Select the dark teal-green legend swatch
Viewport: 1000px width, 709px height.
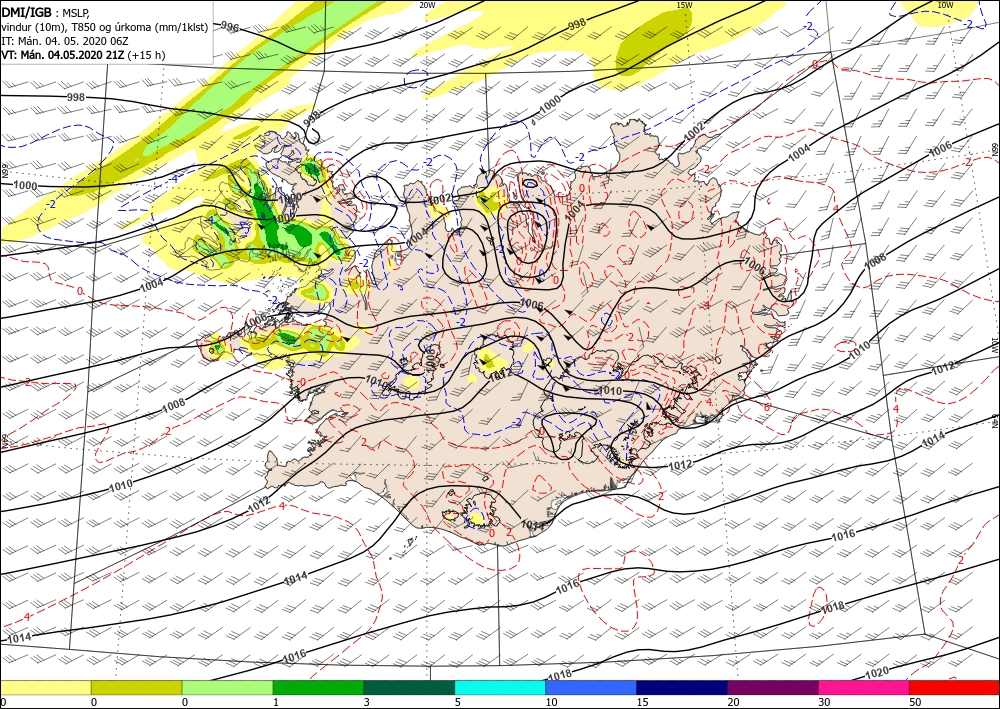point(409,687)
